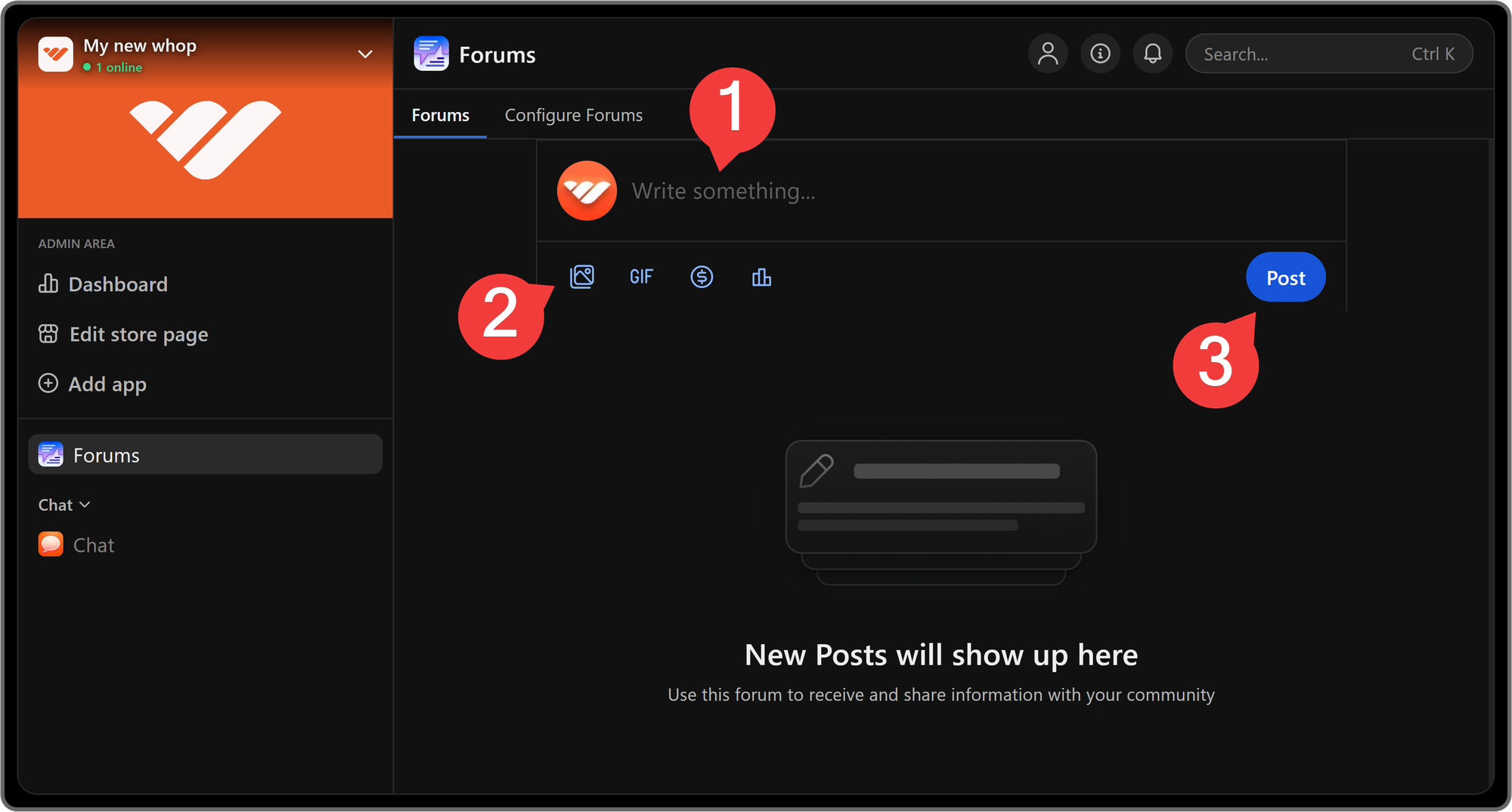Open the user profile icon
The image size is (1512, 812).
1048,54
